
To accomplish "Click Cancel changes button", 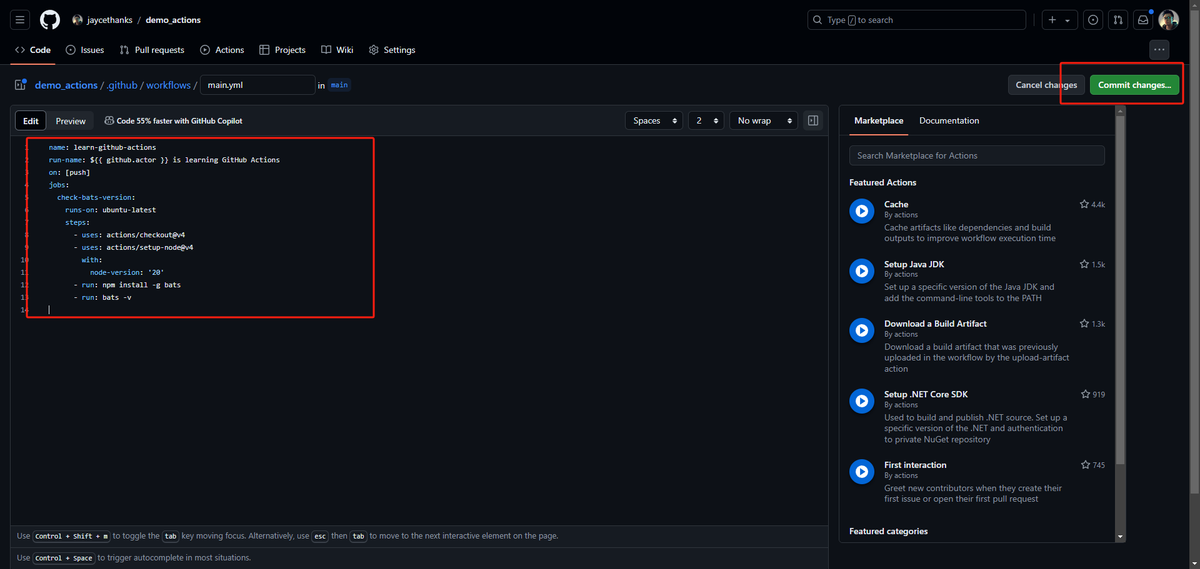I will [x=1046, y=85].
